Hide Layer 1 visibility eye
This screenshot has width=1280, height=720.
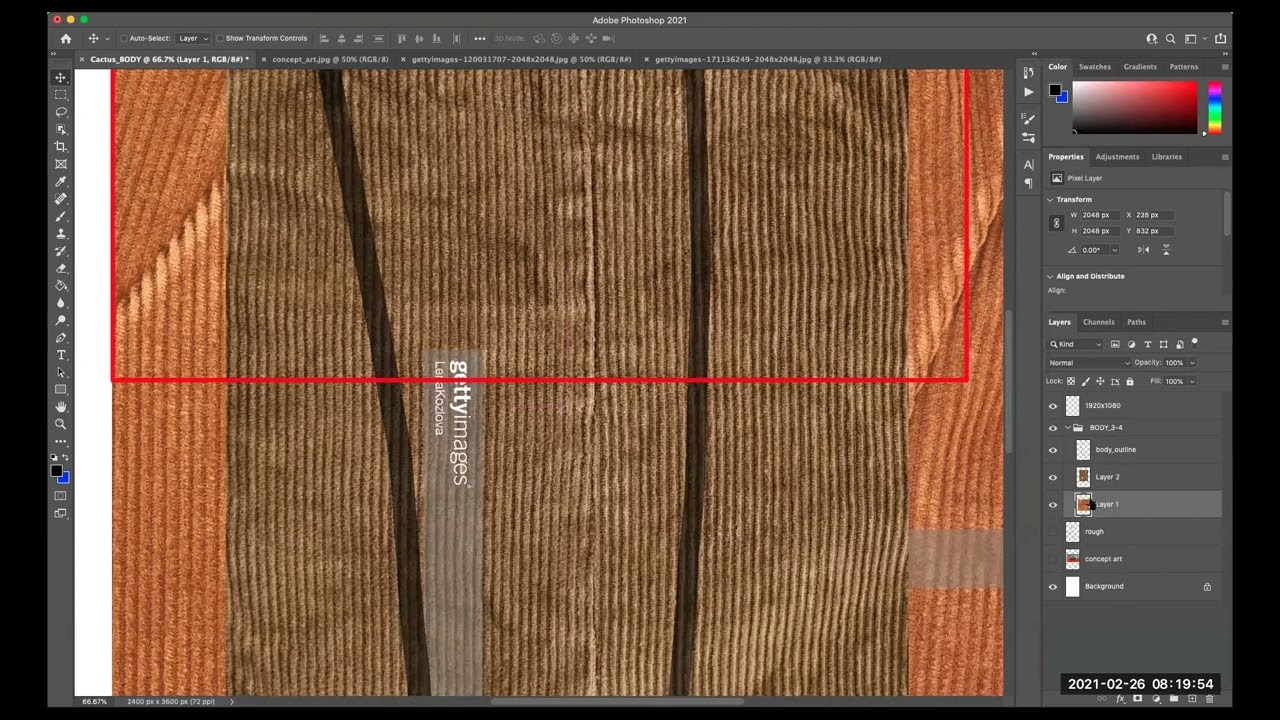tap(1052, 505)
